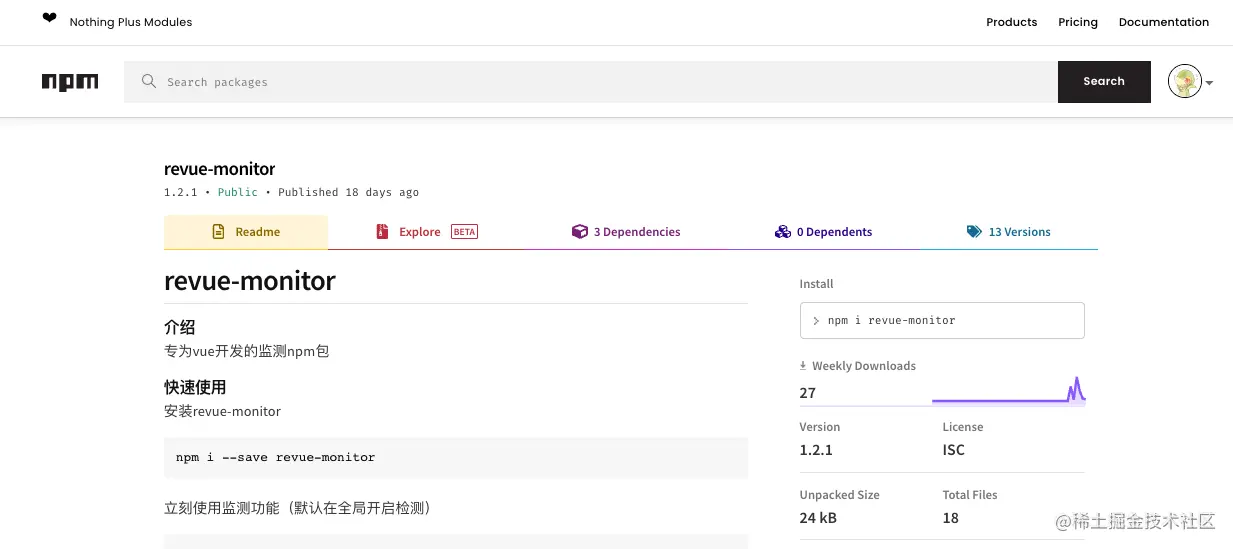Click the heart icon beside Nothing Plus Modules
Screen dimensions: 1233x549
point(49,18)
